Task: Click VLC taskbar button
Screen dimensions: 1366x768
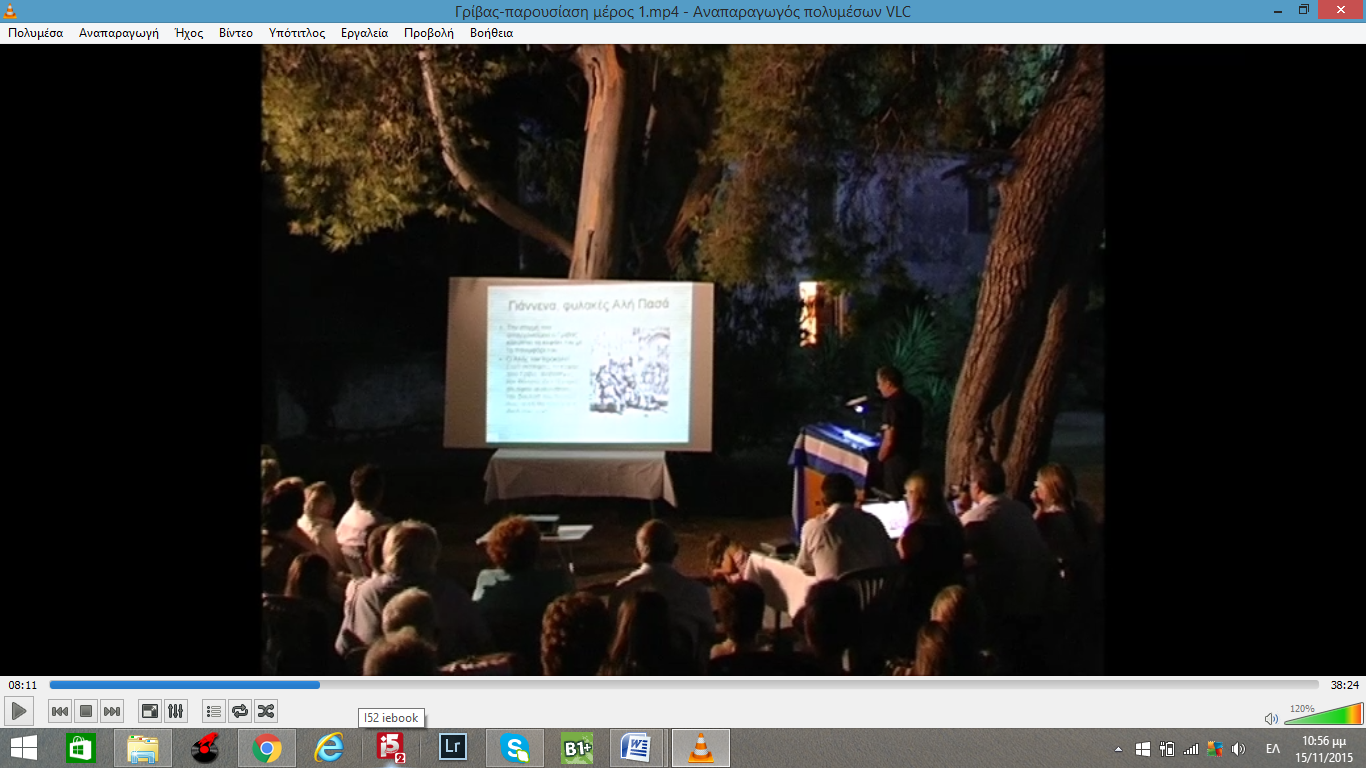Action: [x=701, y=748]
